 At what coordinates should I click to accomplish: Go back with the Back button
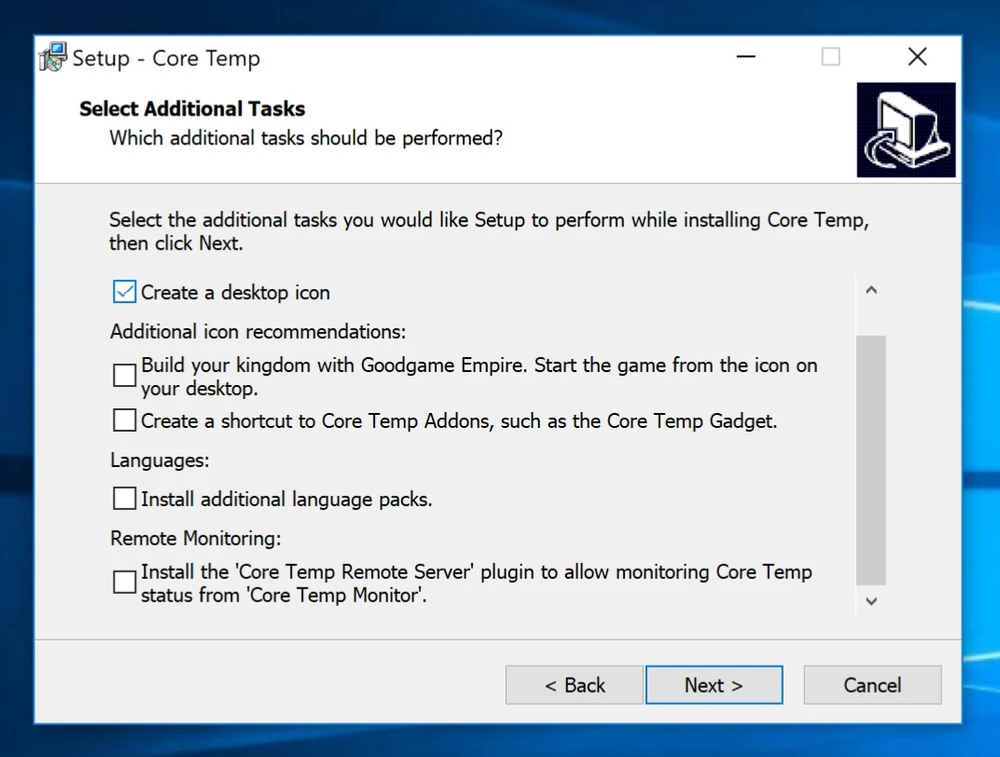574,685
